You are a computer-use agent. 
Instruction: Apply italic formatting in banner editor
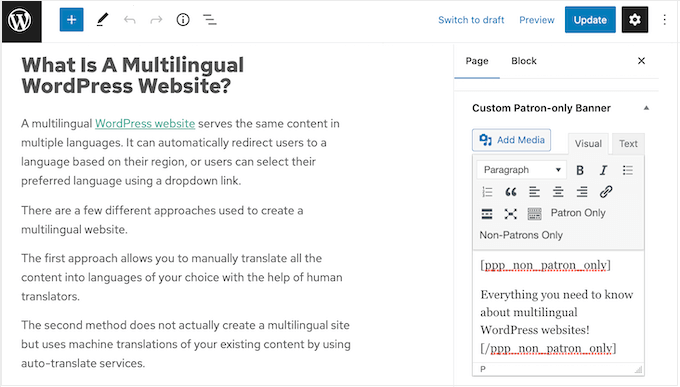click(604, 170)
